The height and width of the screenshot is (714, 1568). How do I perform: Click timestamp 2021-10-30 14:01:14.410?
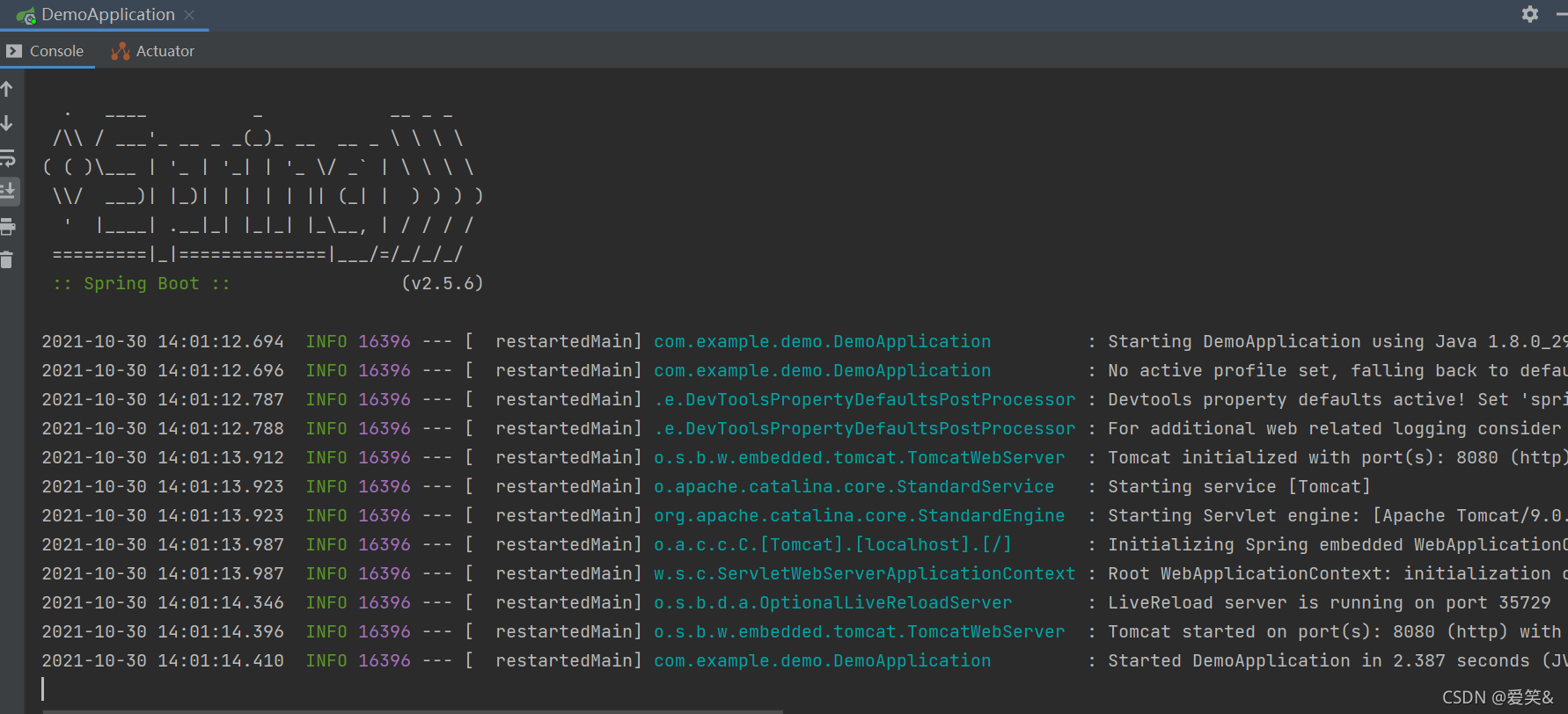coord(163,660)
